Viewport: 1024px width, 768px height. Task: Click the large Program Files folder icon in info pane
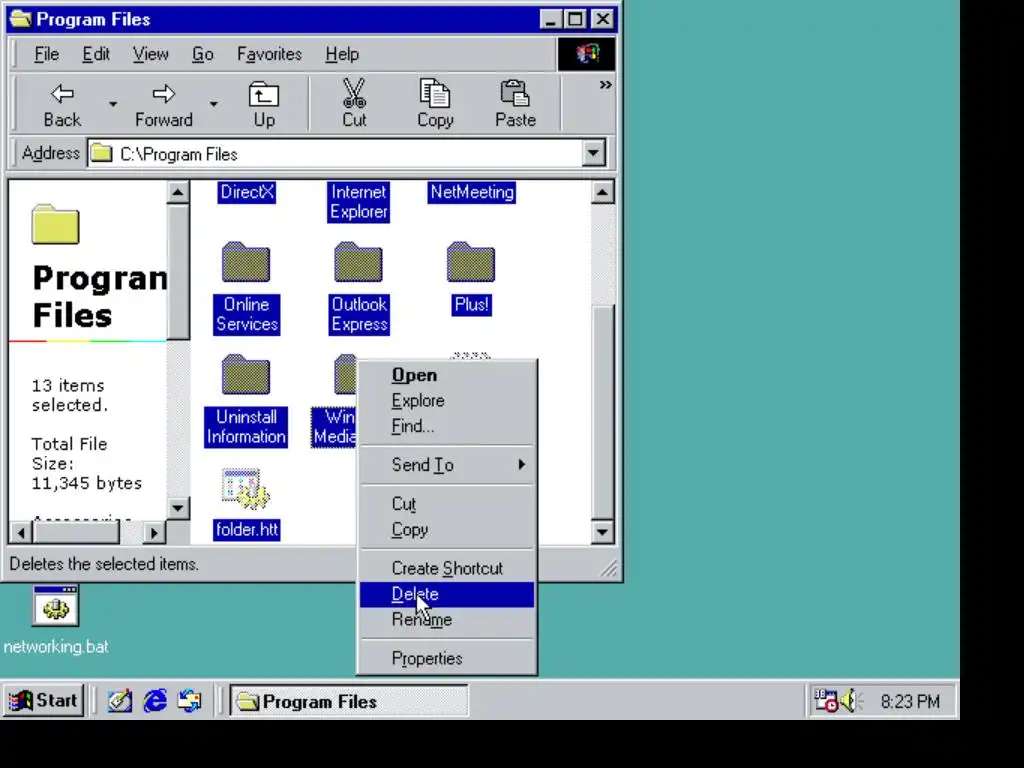pos(56,225)
